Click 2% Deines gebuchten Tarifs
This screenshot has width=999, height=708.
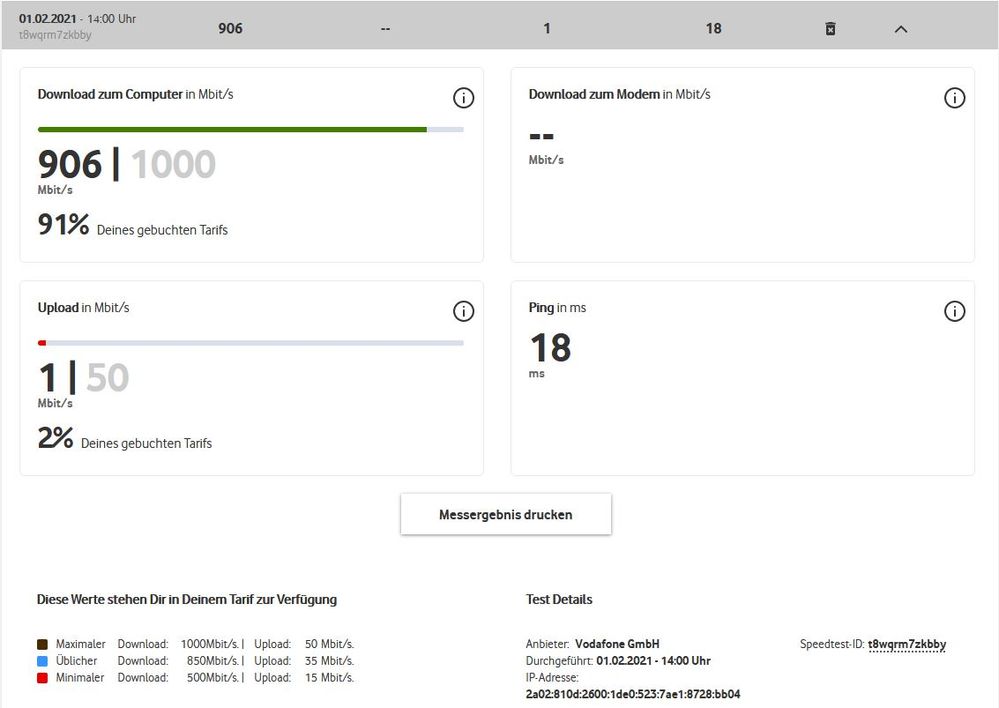[125, 438]
